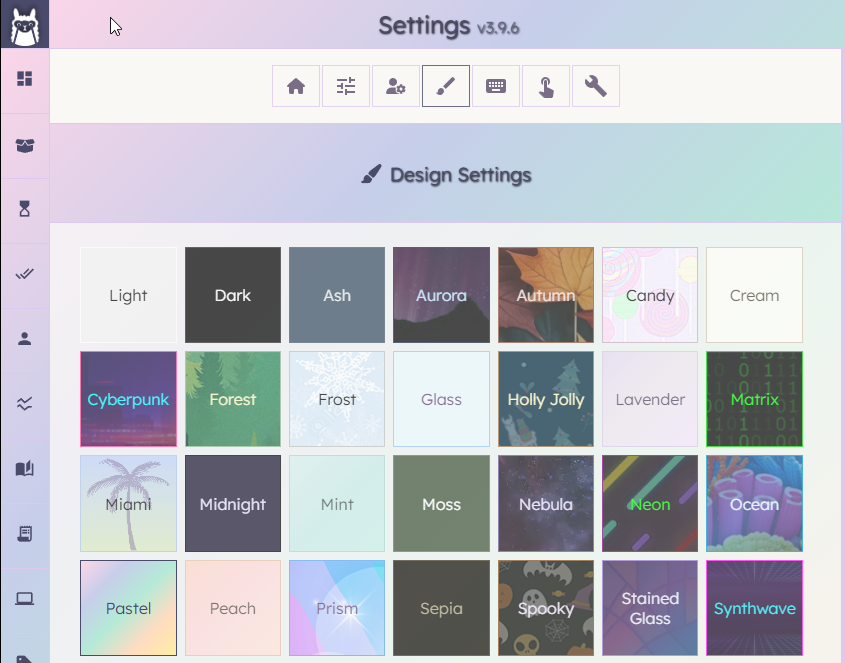
Task: Select the Synthwave theme
Action: pos(754,607)
